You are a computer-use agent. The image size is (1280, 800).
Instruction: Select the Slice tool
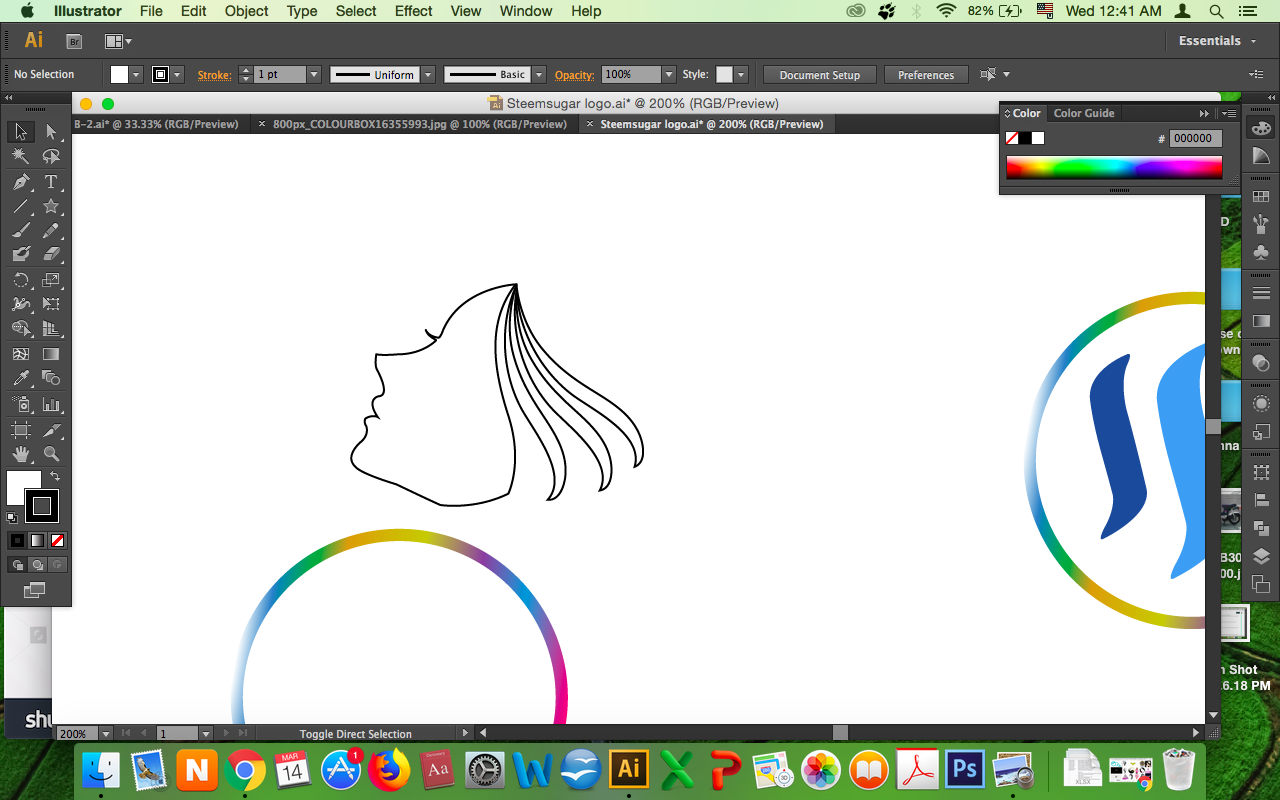(51, 430)
